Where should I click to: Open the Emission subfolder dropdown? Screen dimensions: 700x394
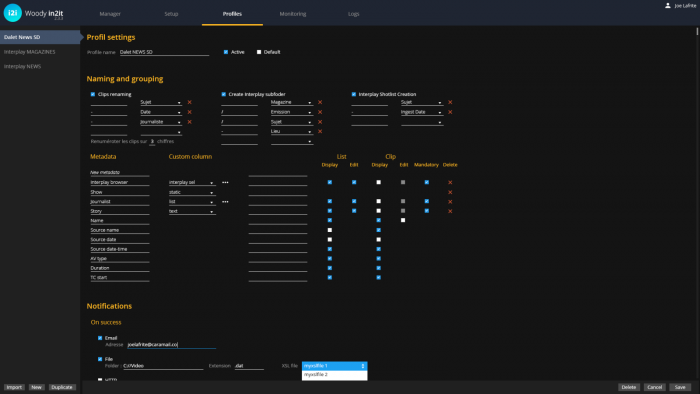(x=291, y=112)
